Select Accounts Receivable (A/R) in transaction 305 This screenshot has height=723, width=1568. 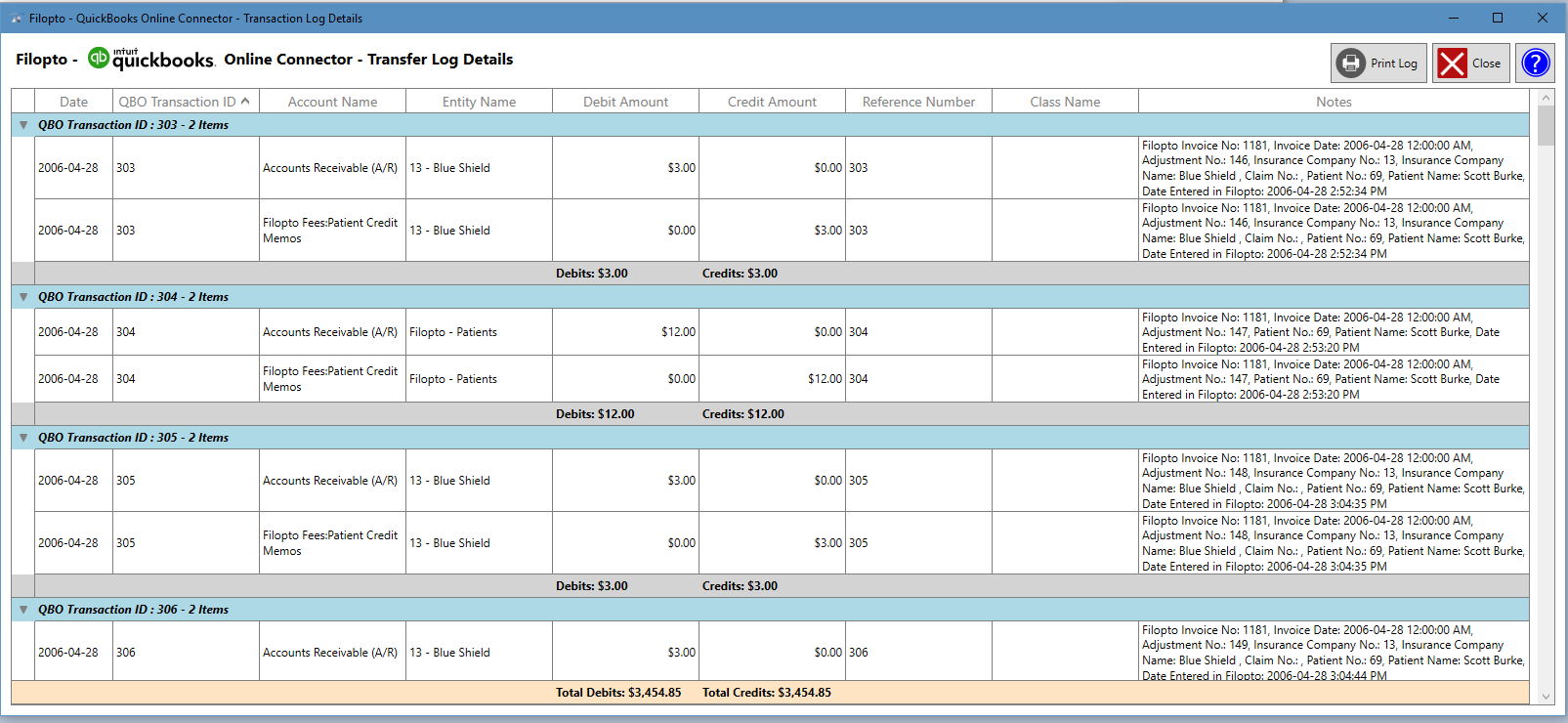pos(332,481)
